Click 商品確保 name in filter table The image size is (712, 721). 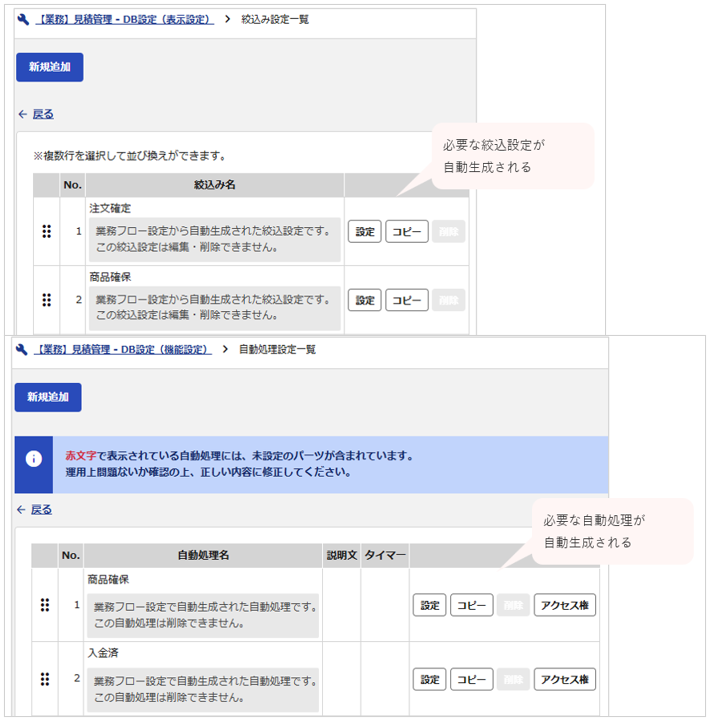[x=110, y=277]
